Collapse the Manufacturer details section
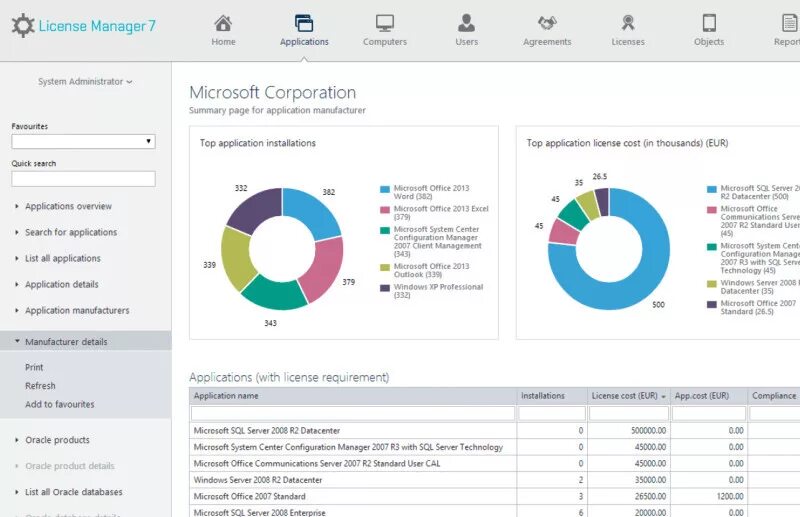This screenshot has height=517, width=800. click(x=86, y=341)
